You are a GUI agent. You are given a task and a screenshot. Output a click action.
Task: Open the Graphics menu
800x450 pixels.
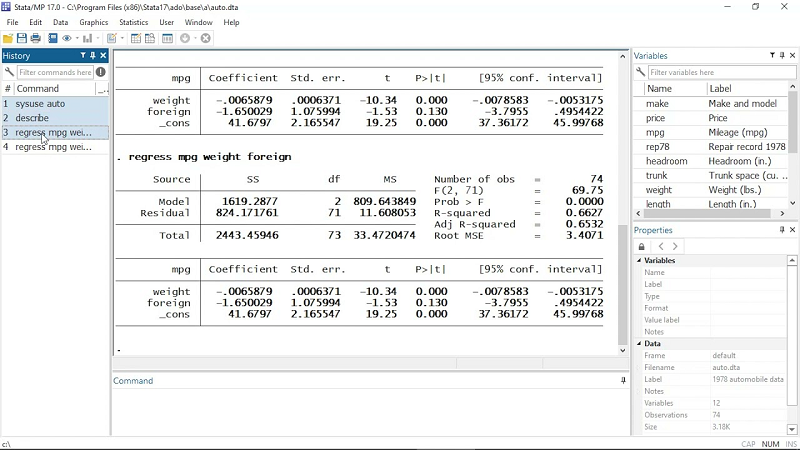pos(93,22)
